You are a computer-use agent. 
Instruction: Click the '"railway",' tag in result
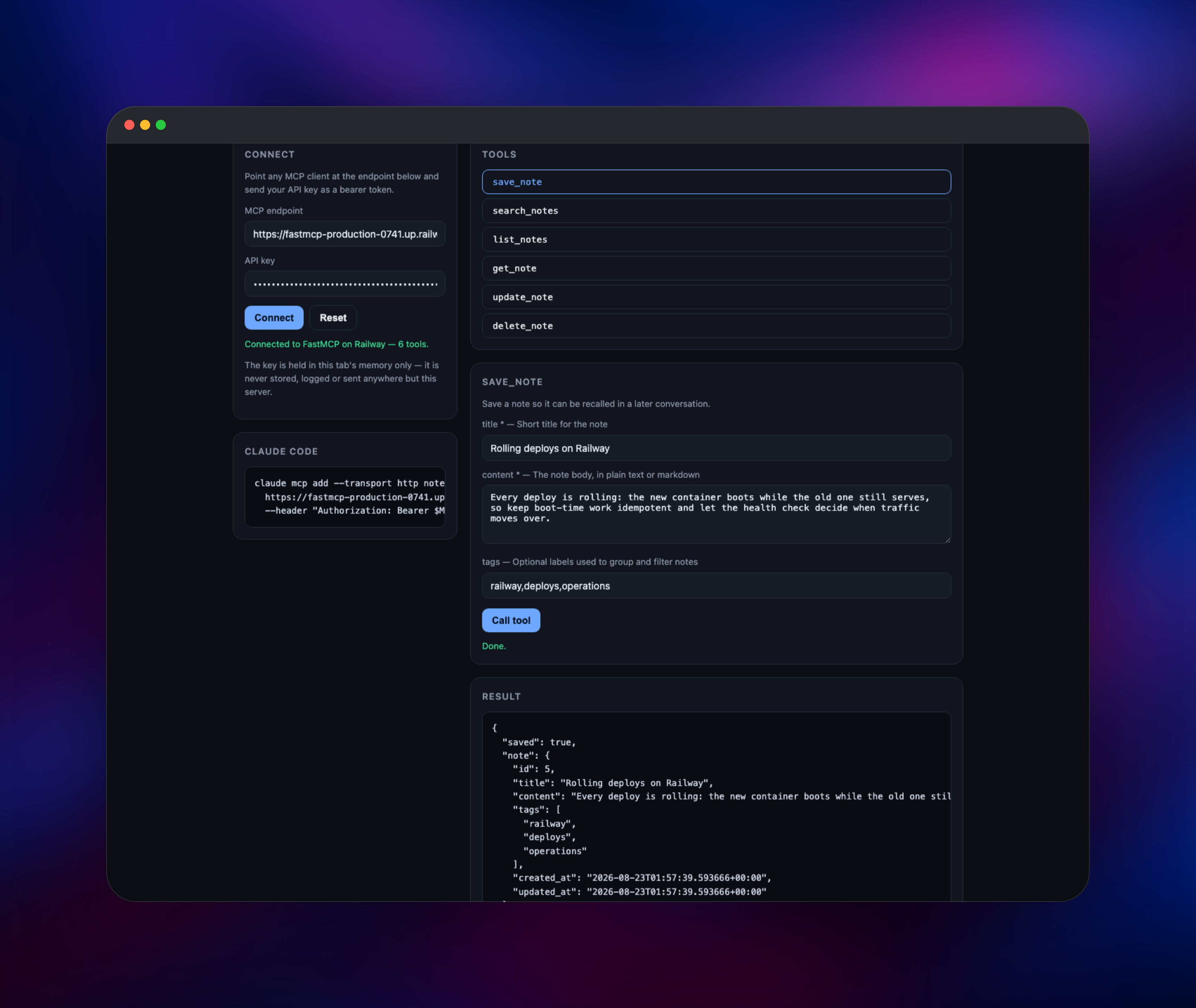[549, 824]
